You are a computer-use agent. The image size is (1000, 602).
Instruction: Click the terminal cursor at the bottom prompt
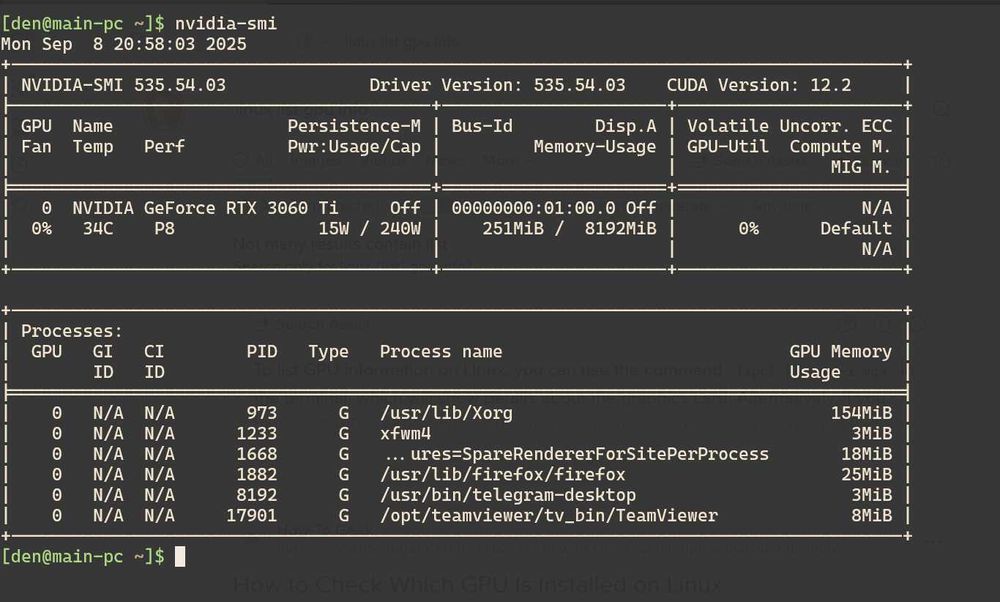point(180,556)
